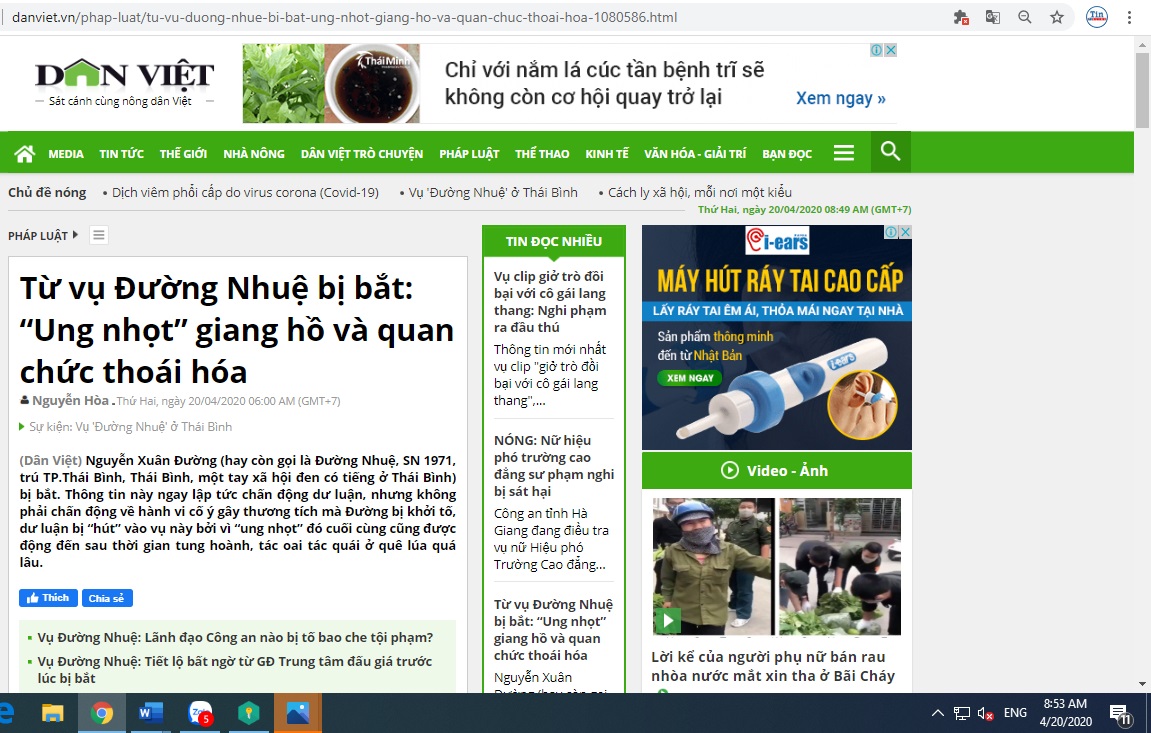Image resolution: width=1151 pixels, height=733 pixels.
Task: Click the Facebook Thích button
Action: click(x=48, y=598)
